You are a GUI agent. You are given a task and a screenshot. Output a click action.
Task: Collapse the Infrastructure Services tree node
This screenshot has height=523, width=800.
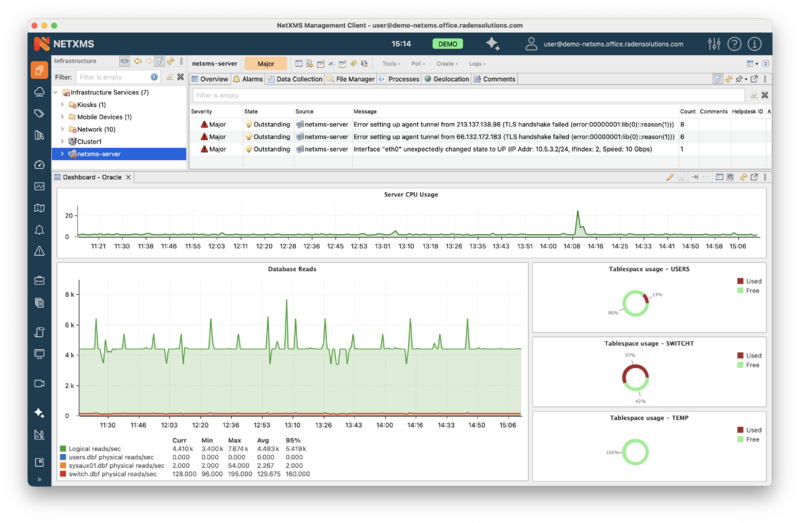[x=56, y=92]
